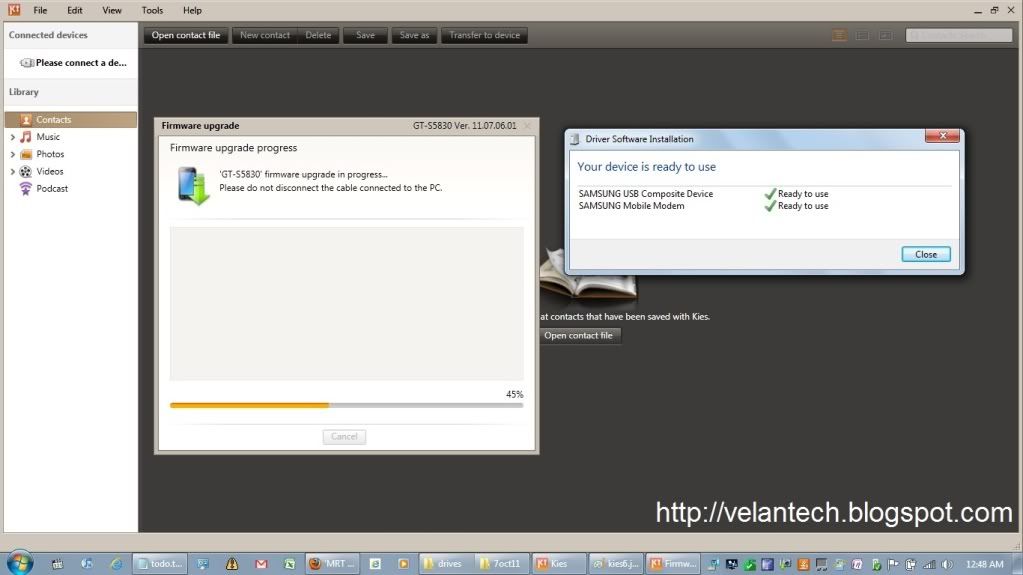Click the phone download icon in Firmware upgrade

click(x=193, y=185)
